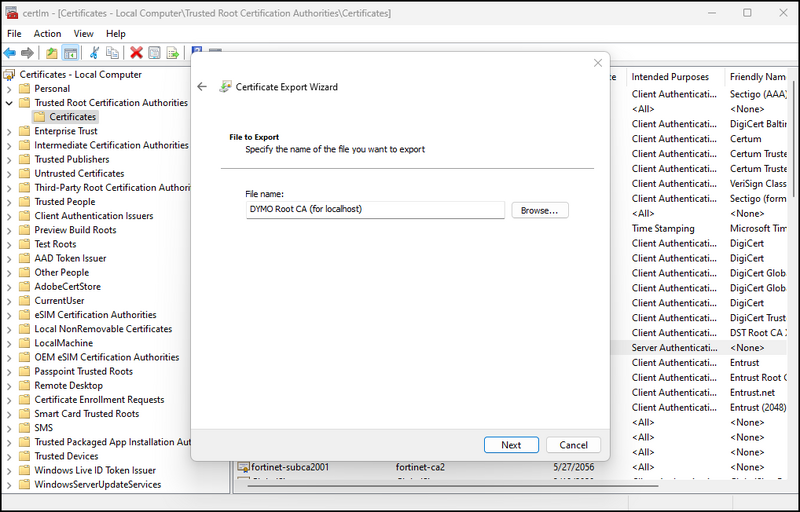
Task: Open the File menu
Action: 14,33
